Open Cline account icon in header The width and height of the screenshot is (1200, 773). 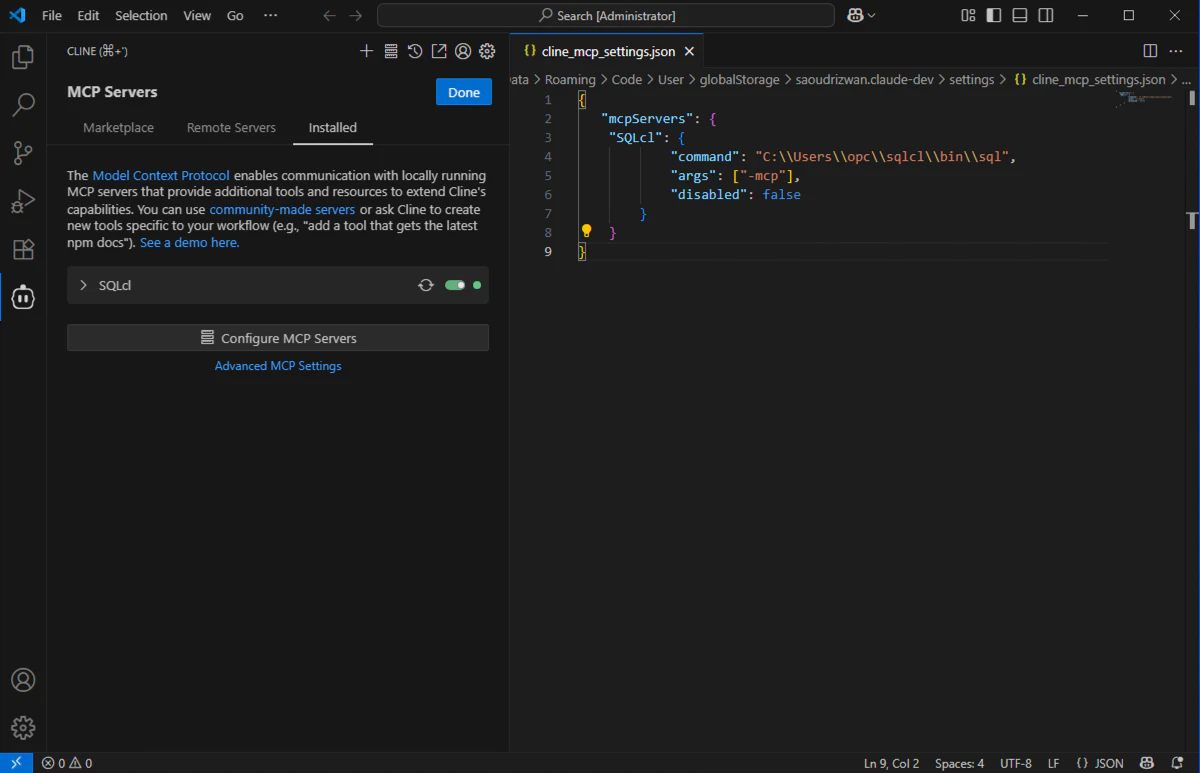tap(463, 51)
